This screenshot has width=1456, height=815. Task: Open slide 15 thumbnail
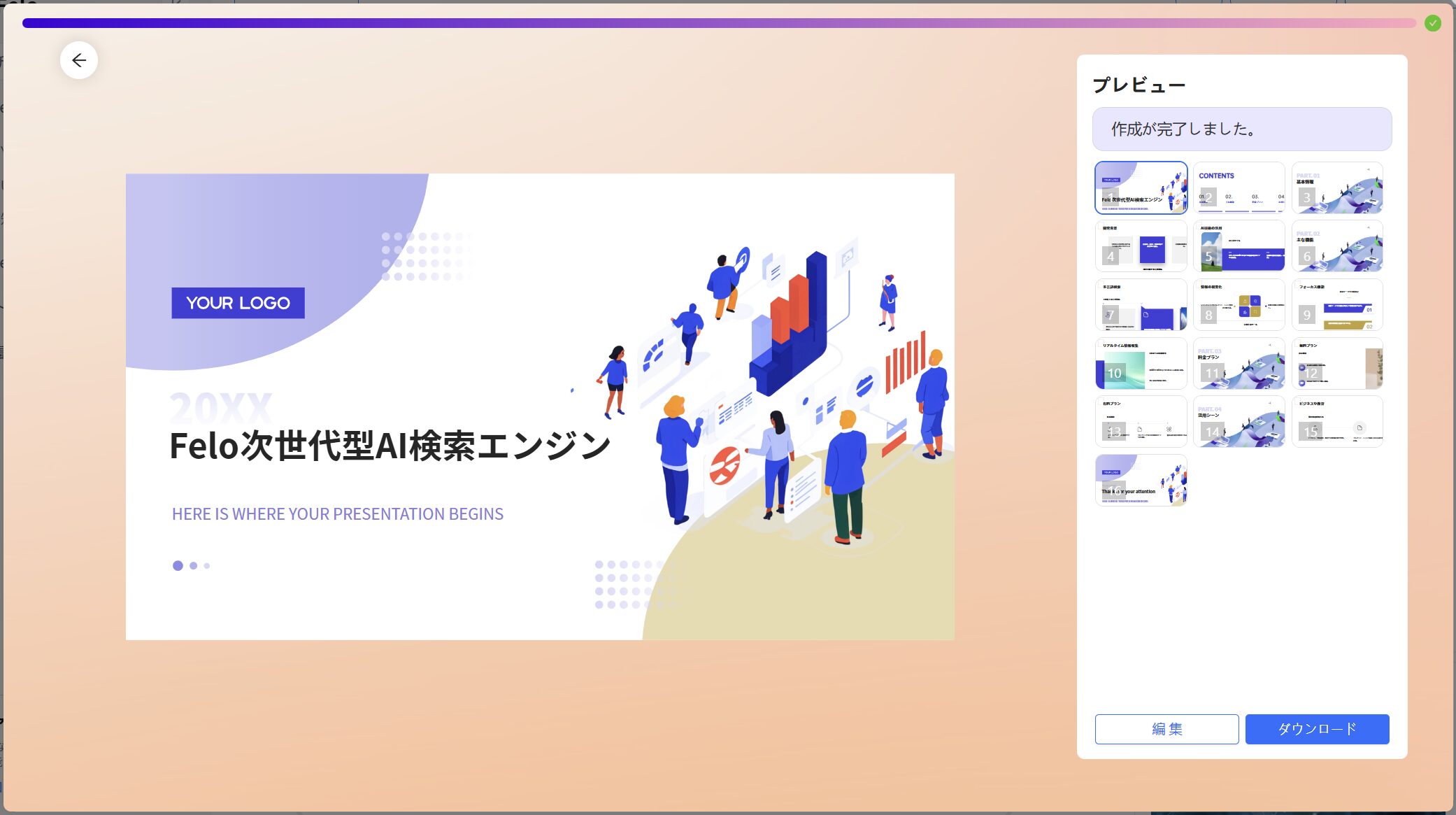point(1337,422)
